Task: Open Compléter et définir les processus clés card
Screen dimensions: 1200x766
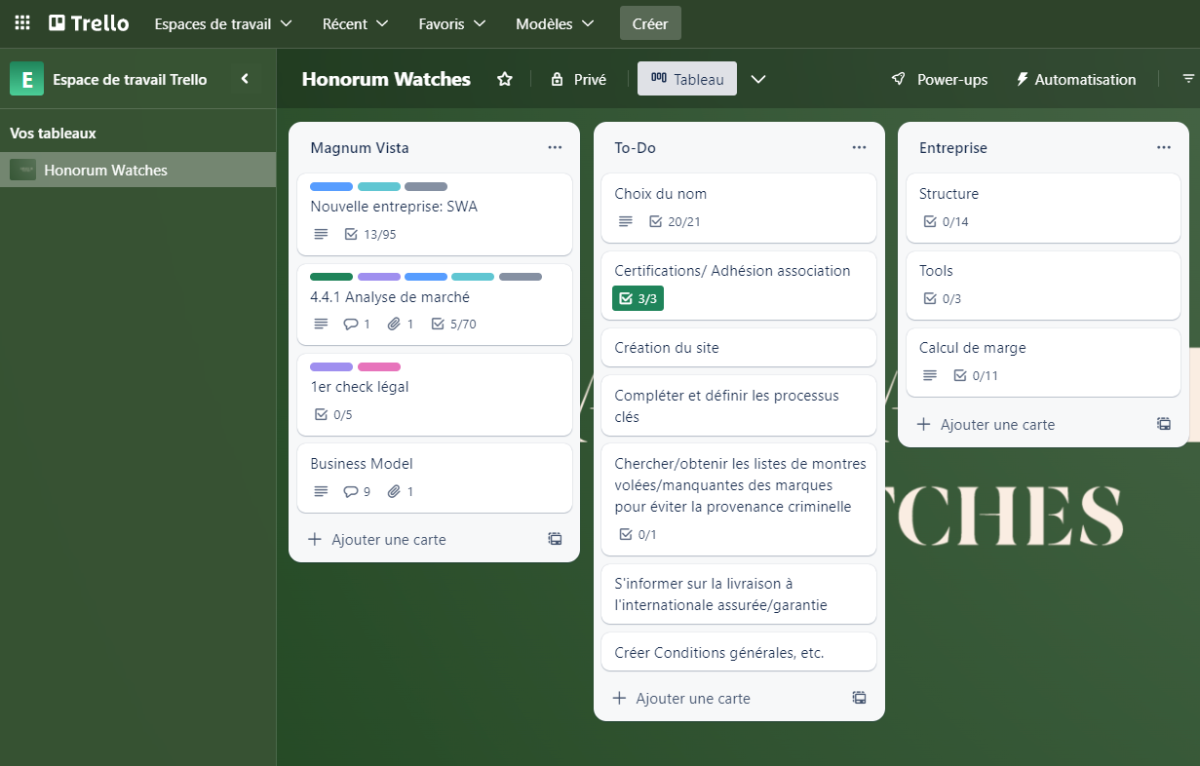Action: (739, 406)
